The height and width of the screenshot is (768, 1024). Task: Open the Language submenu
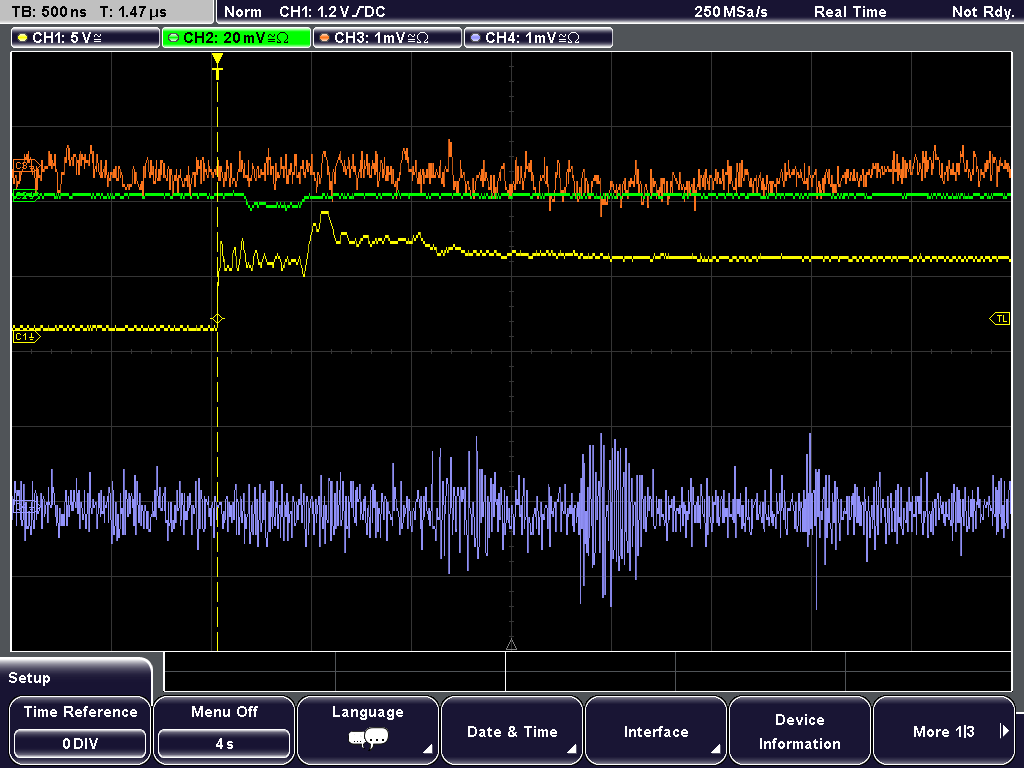(368, 729)
